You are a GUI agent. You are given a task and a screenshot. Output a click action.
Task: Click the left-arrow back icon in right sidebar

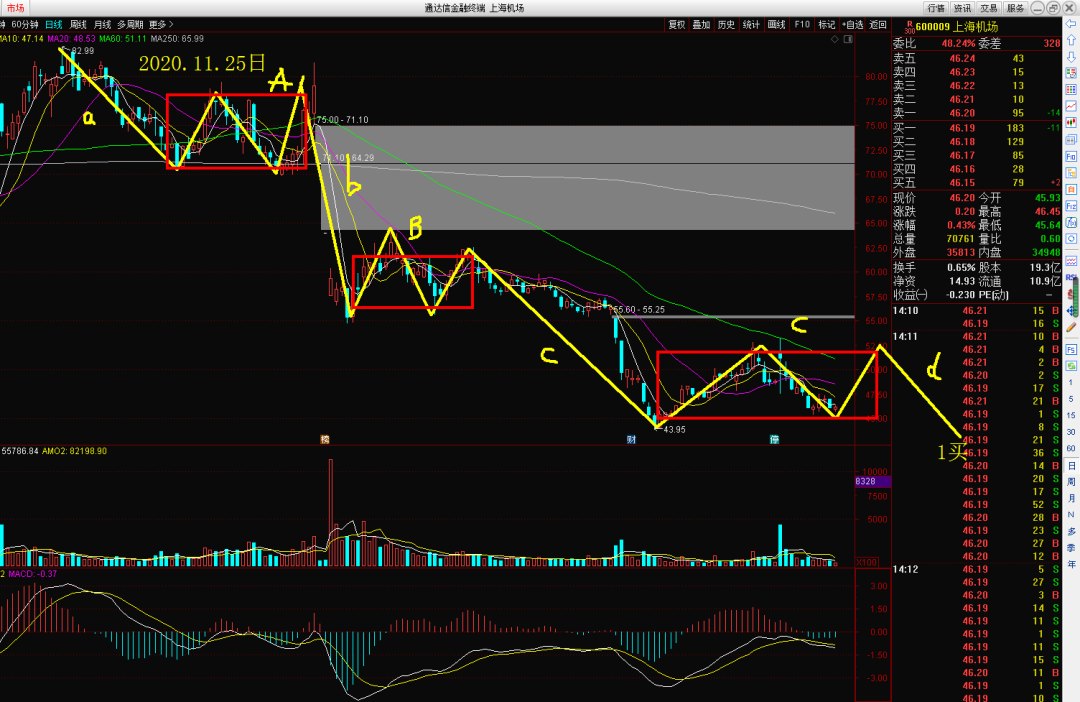[1071, 24]
